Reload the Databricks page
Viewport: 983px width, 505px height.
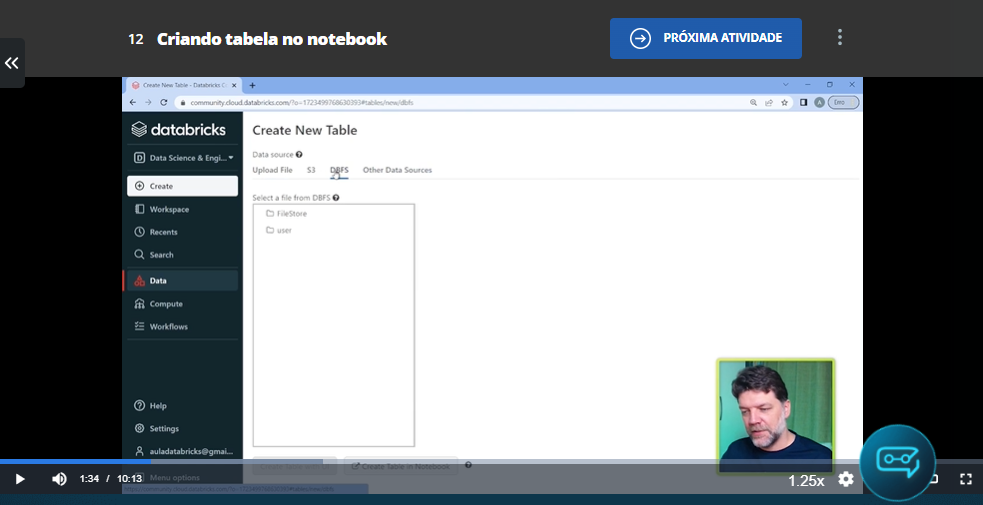click(164, 102)
